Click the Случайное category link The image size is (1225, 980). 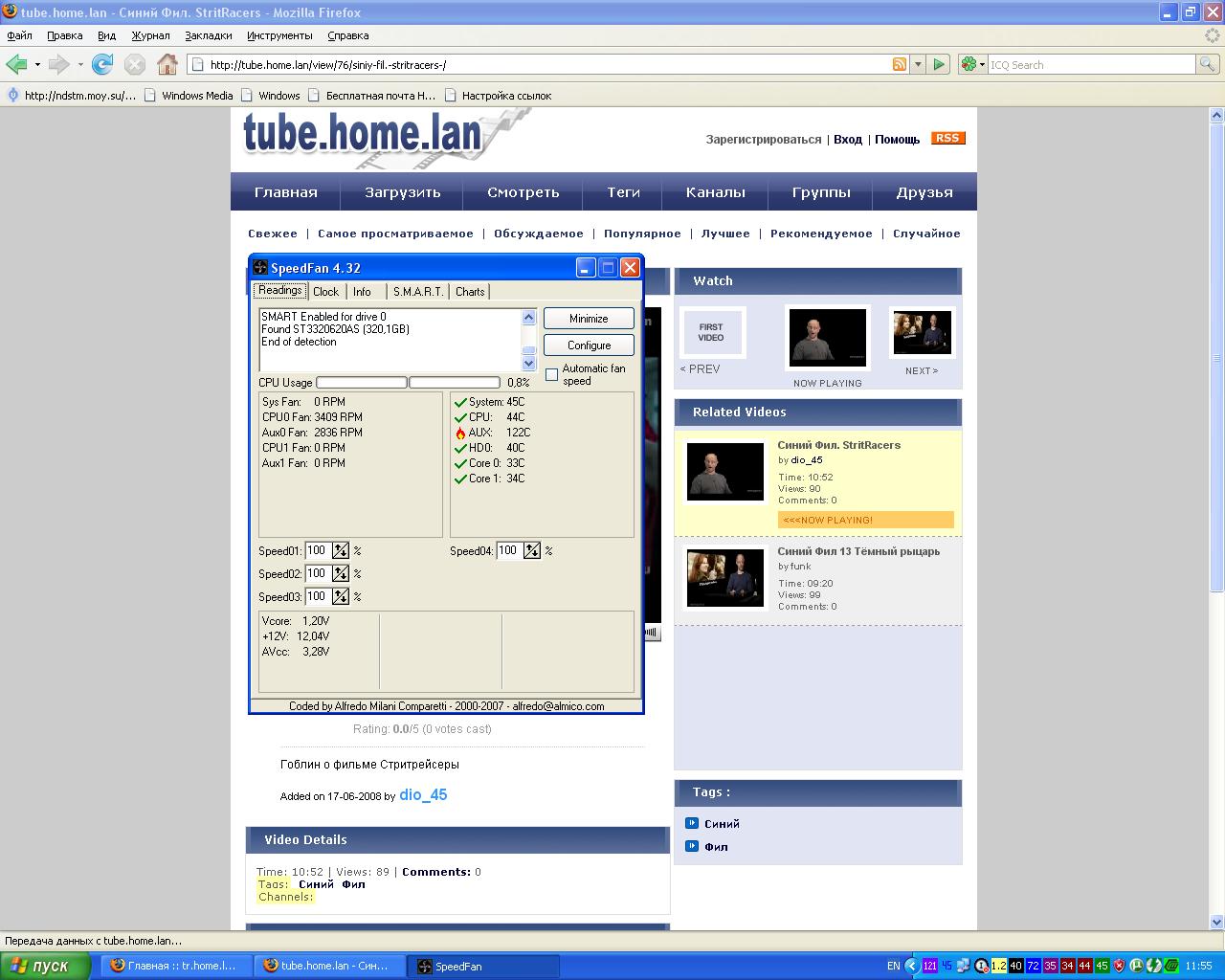[926, 234]
